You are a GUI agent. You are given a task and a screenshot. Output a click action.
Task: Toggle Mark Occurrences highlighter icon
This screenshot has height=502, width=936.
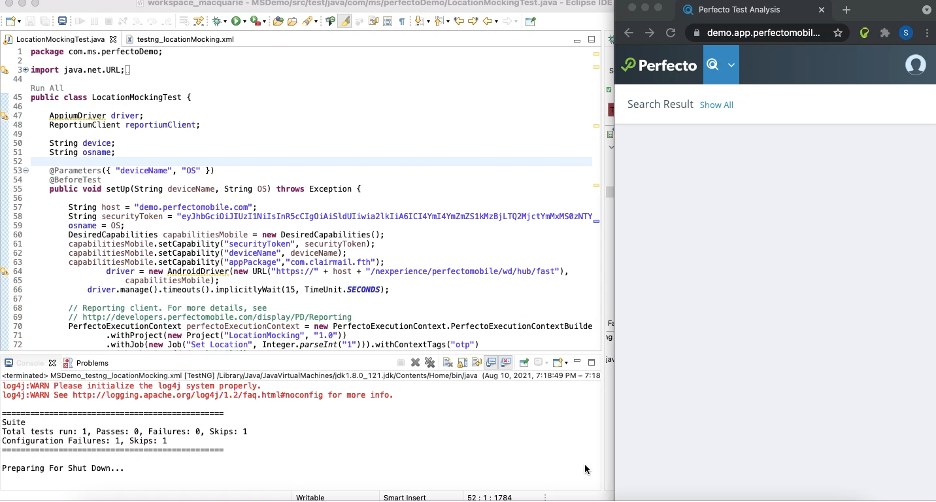(x=345, y=21)
